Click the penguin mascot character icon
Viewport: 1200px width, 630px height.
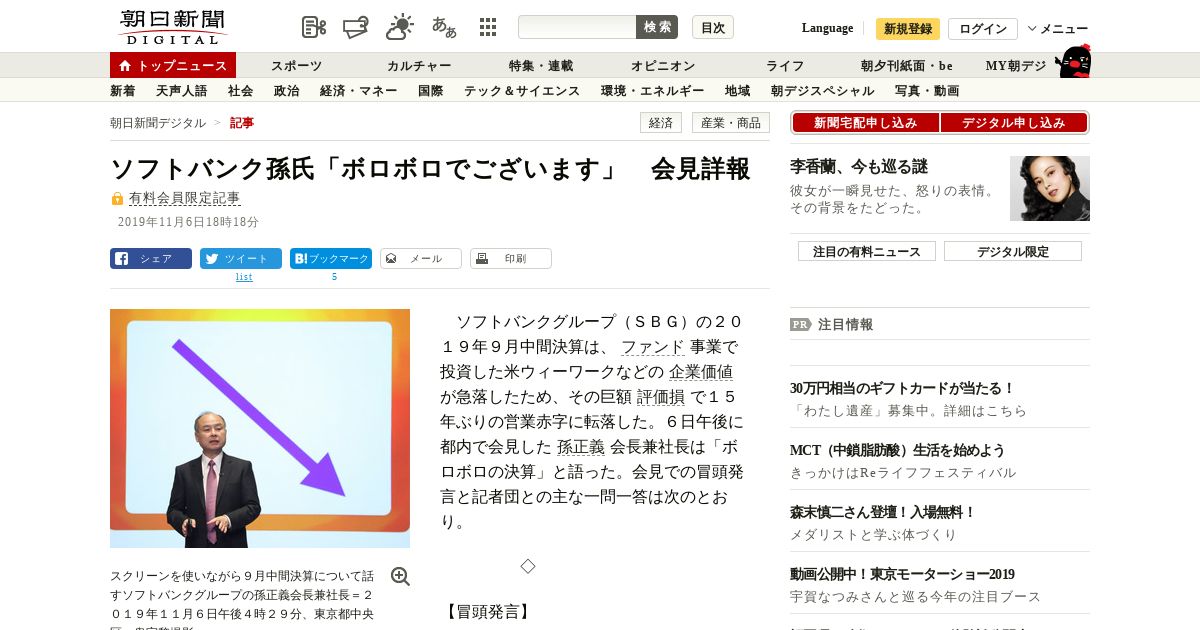pos(1073,62)
